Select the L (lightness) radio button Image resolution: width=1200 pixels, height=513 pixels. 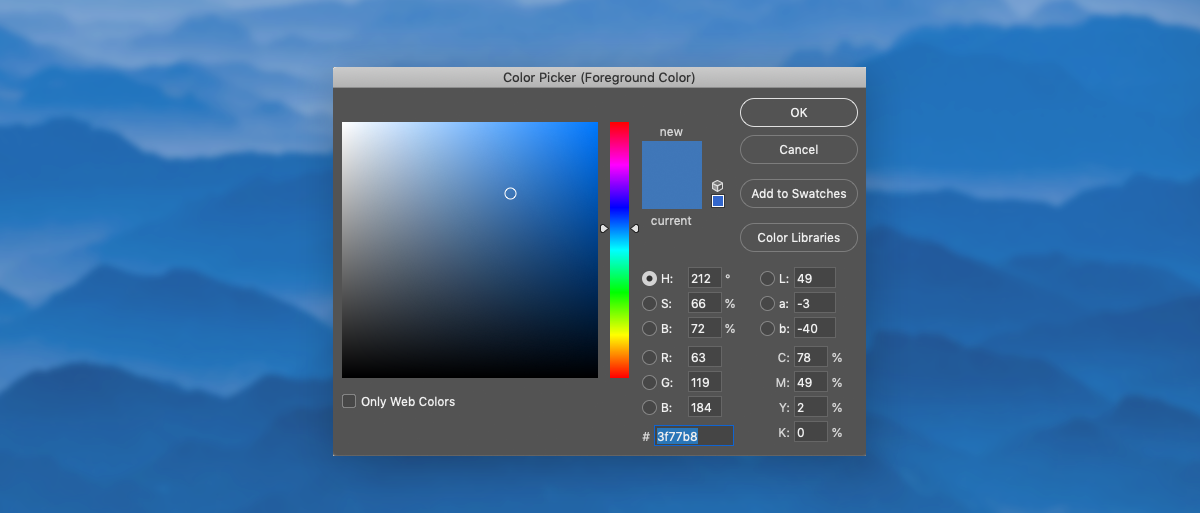(768, 279)
